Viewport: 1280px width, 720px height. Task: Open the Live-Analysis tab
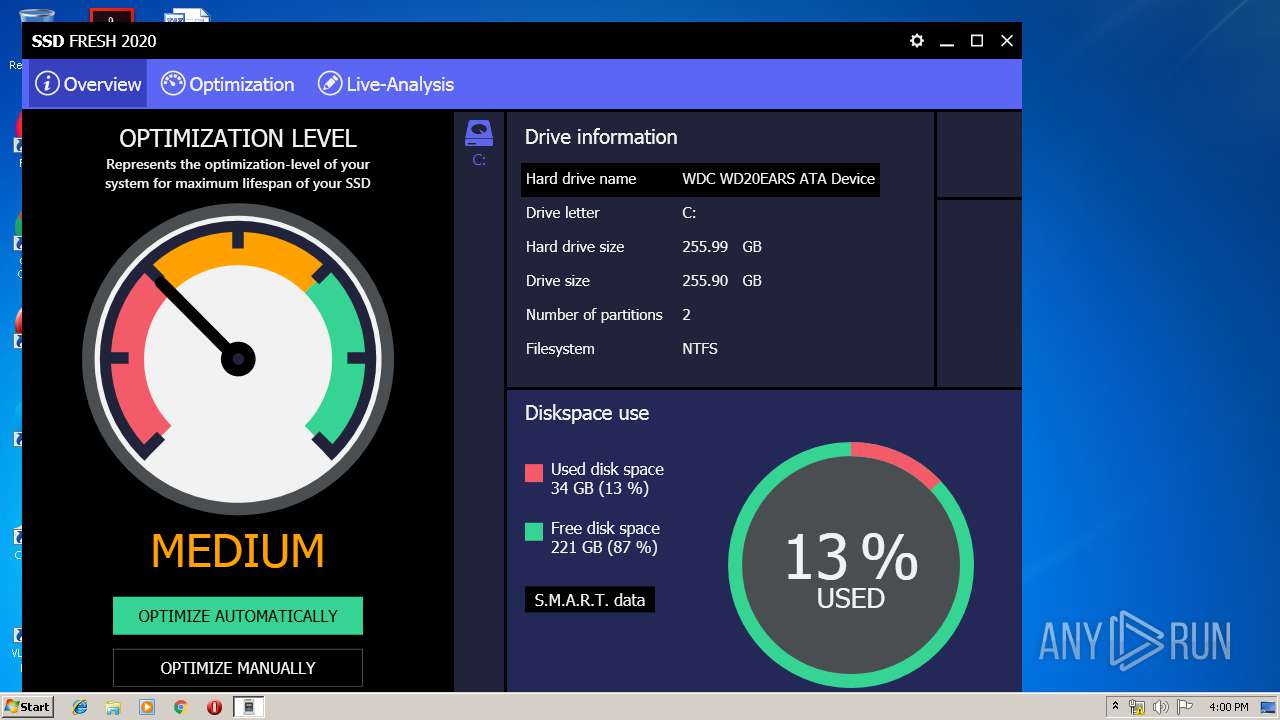point(386,84)
